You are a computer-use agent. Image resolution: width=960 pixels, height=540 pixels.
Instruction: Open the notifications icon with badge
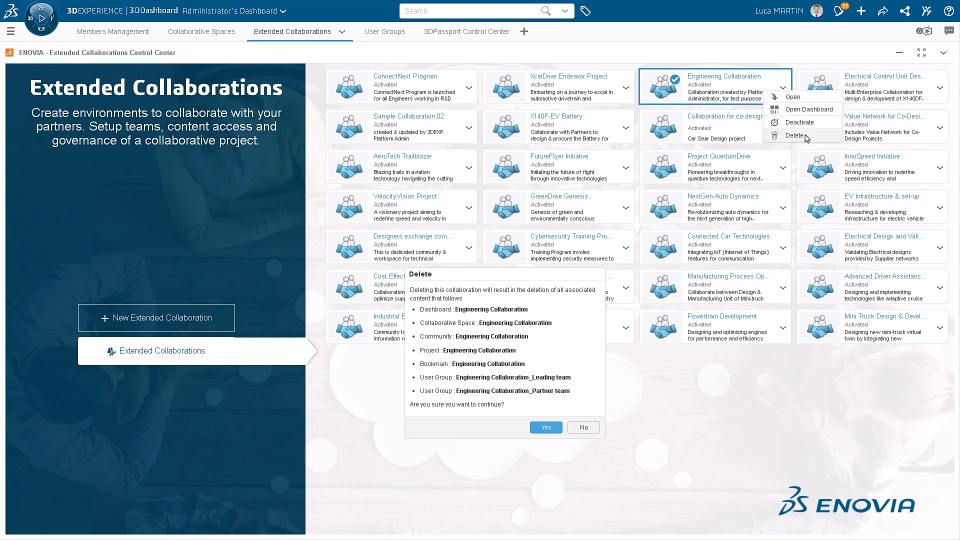click(x=839, y=10)
